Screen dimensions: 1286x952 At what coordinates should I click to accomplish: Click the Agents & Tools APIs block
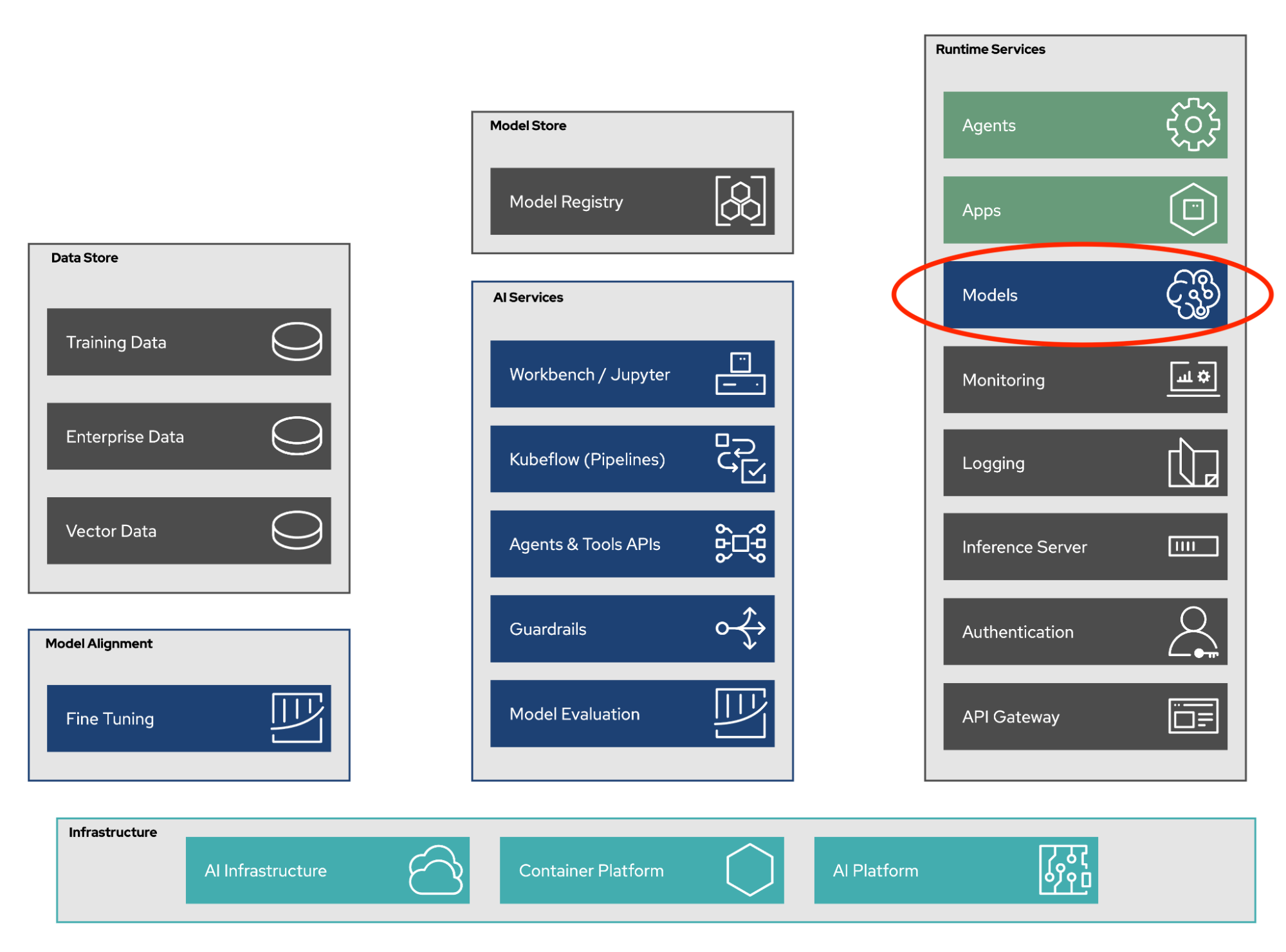tap(631, 544)
